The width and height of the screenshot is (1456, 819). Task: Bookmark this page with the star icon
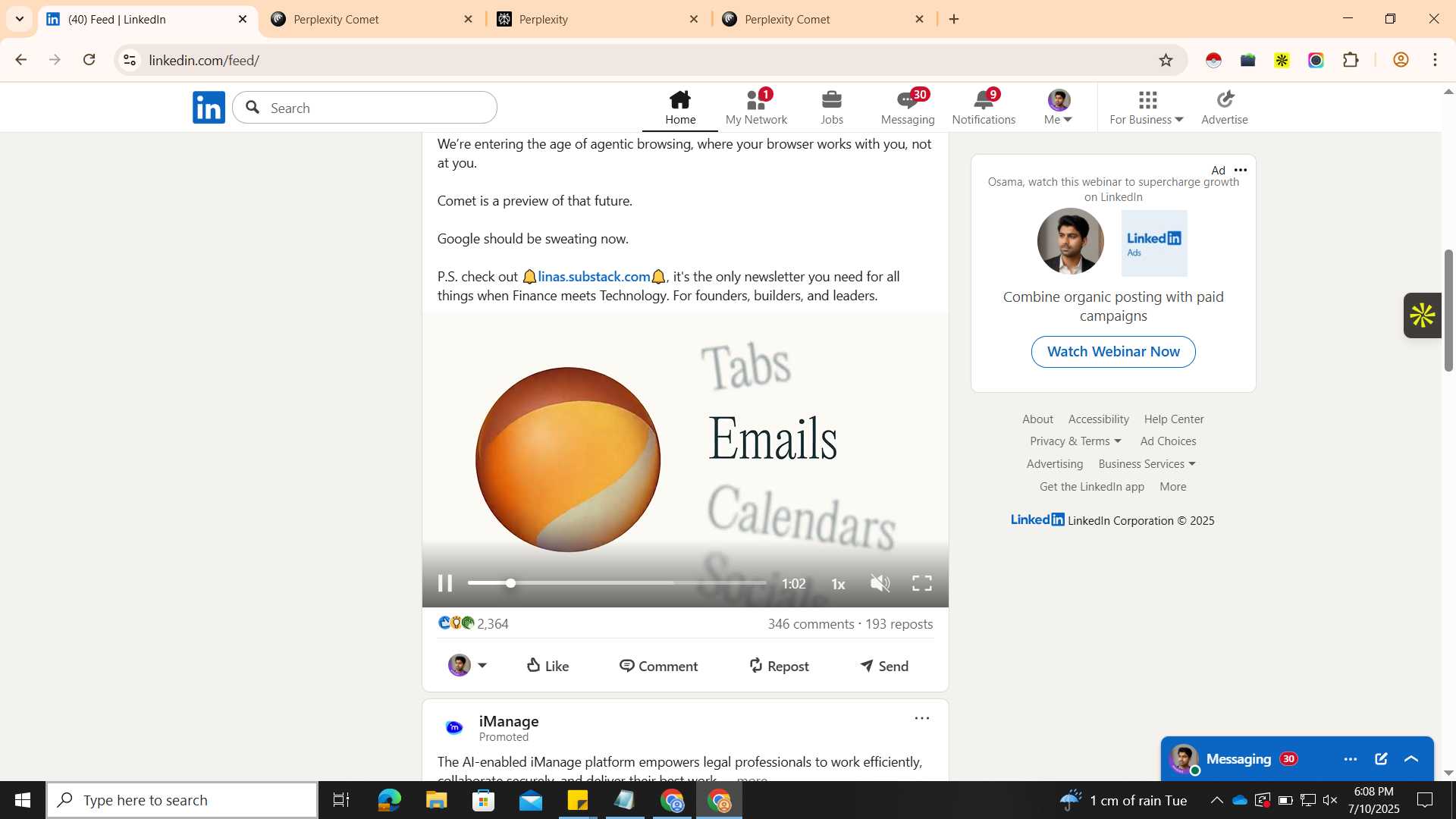(x=1166, y=60)
